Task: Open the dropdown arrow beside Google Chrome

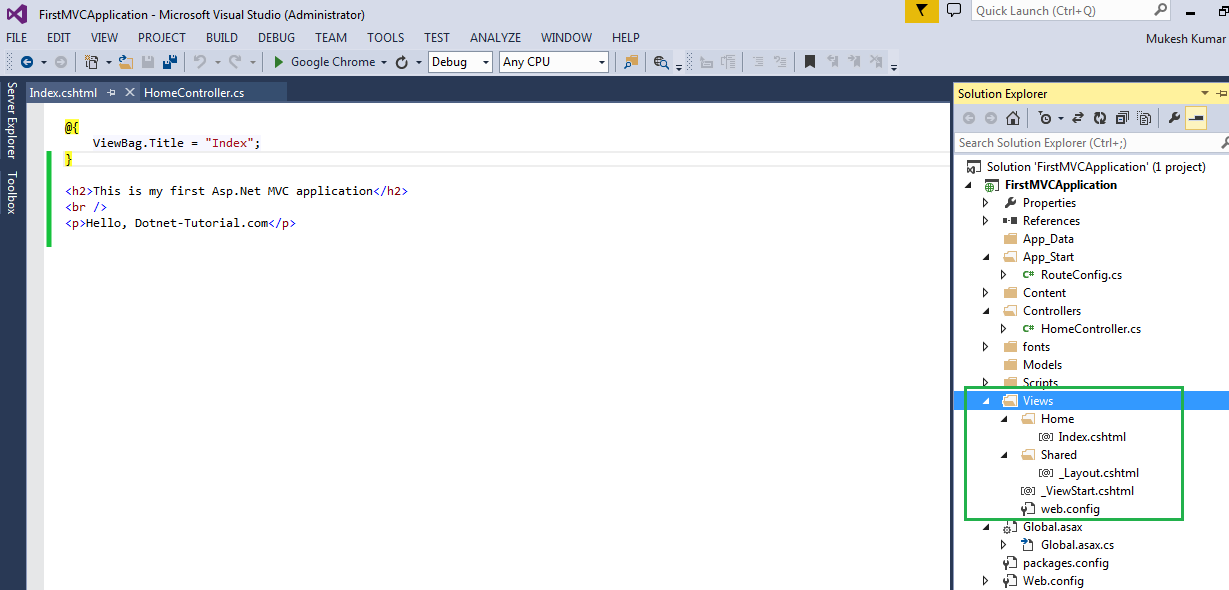Action: pos(384,62)
